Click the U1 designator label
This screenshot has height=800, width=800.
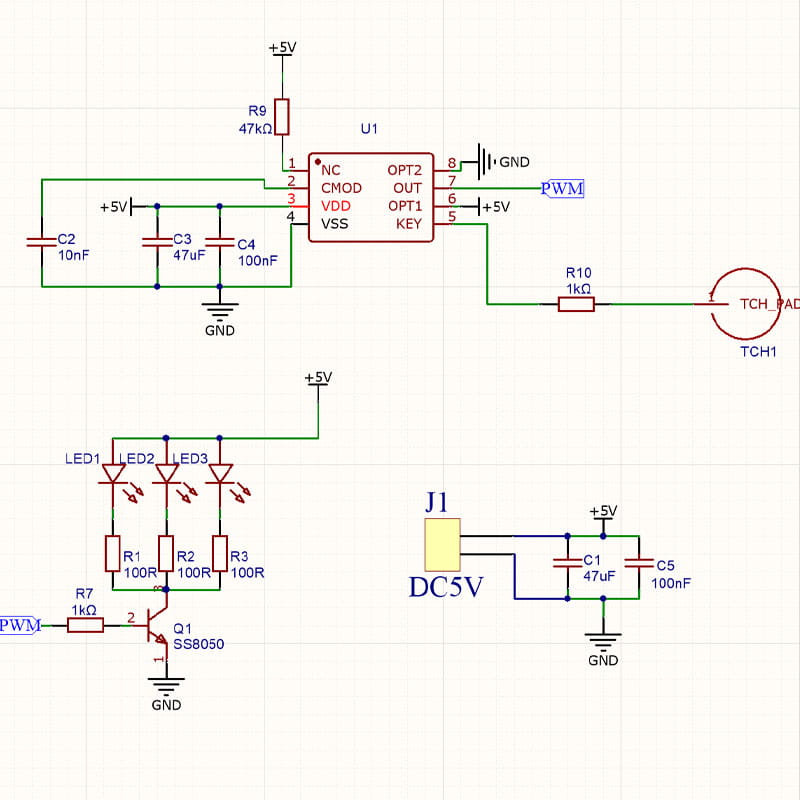pos(369,129)
